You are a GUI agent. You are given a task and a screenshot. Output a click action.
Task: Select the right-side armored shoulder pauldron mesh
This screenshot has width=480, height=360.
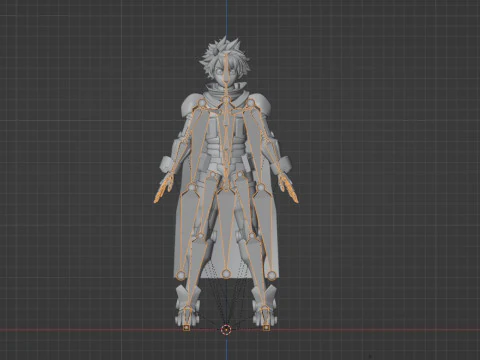(x=262, y=105)
